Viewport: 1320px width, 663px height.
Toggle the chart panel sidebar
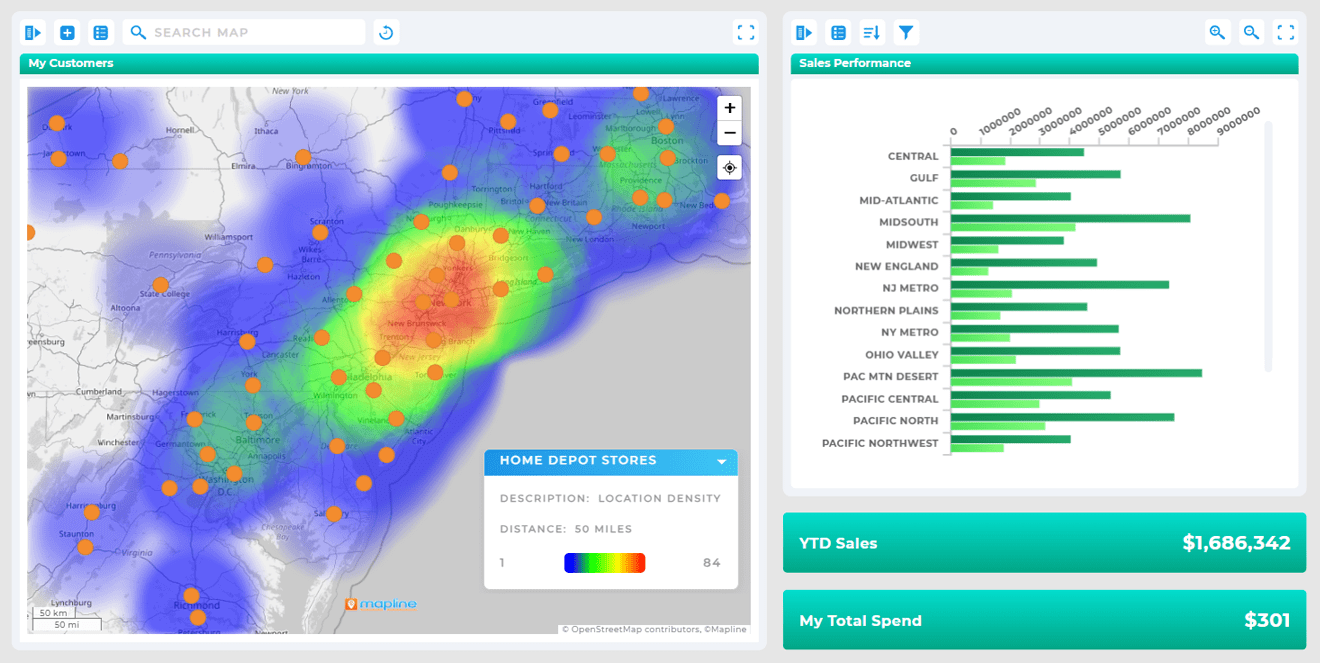pos(804,32)
